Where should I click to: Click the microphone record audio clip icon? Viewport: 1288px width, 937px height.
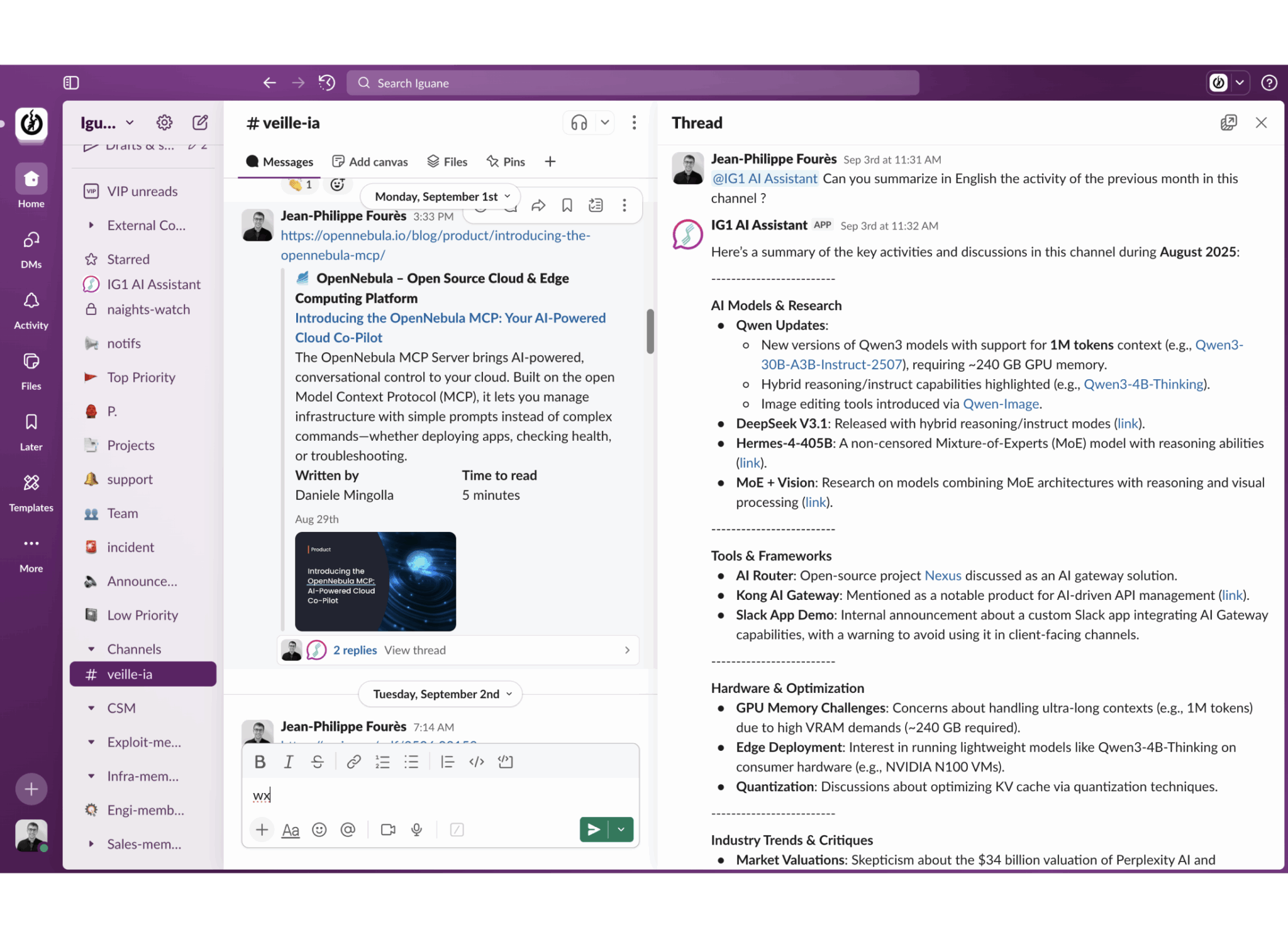pyautogui.click(x=416, y=830)
